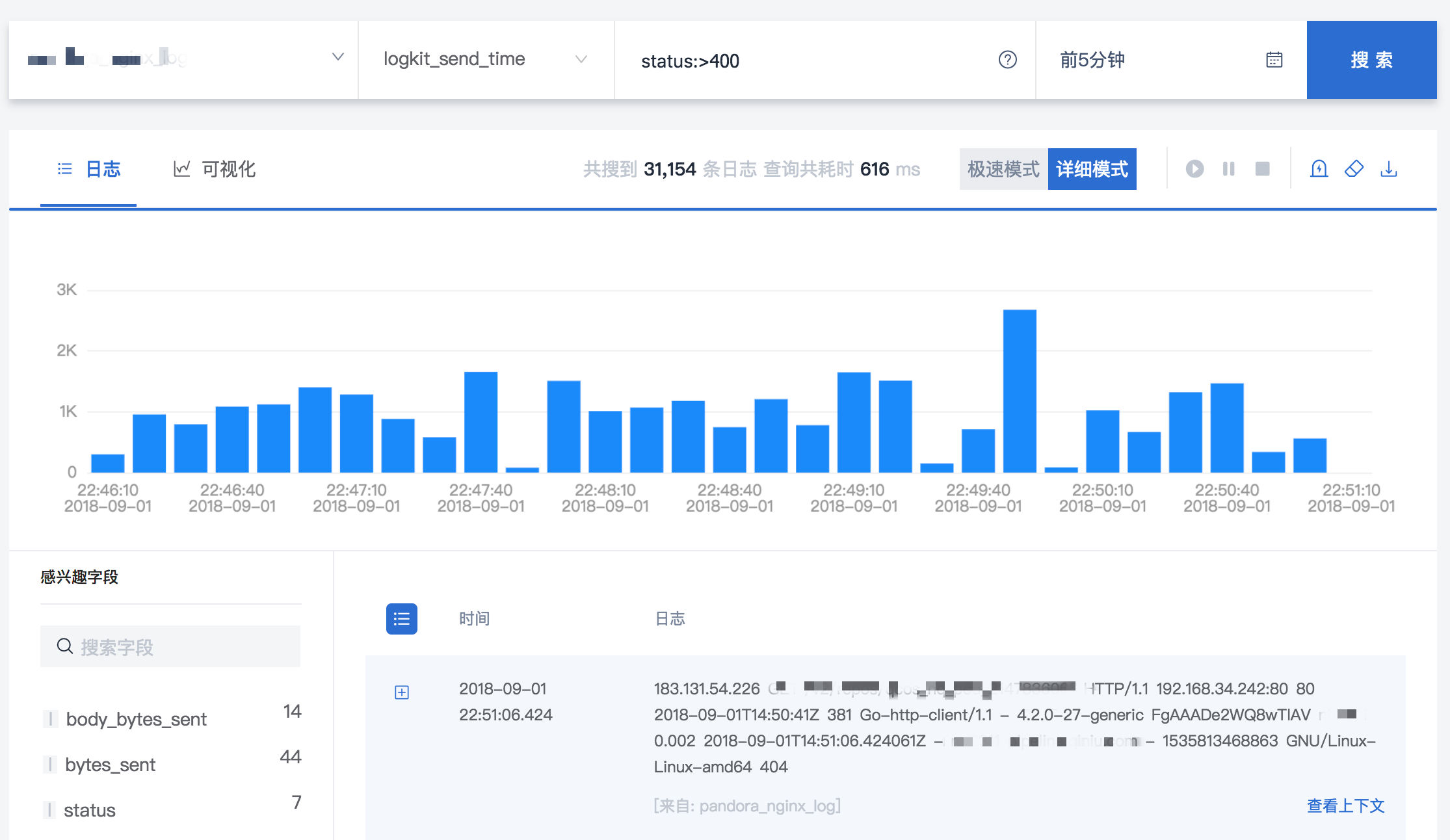Click the 来自: pandora_nginx_log source label
The width and height of the screenshot is (1450, 840).
[x=747, y=806]
